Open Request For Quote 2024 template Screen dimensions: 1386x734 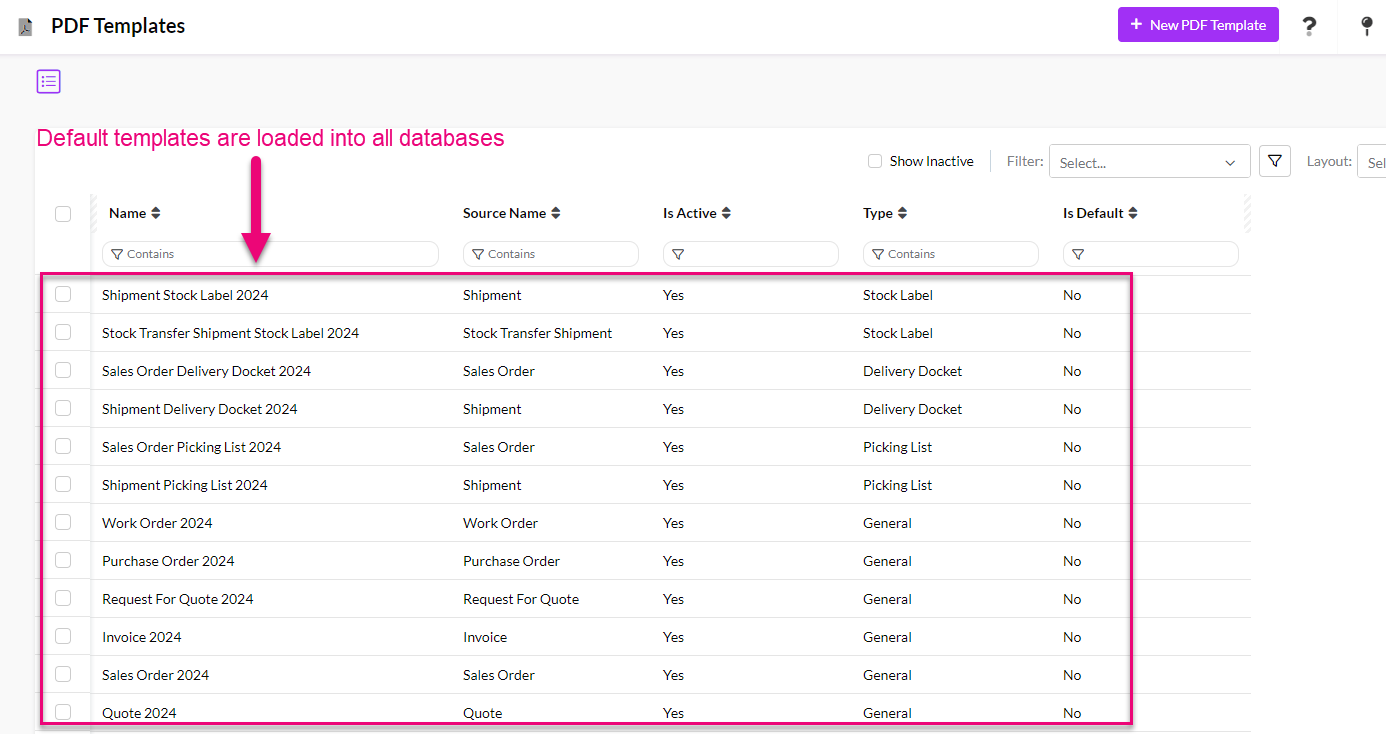[178, 599]
